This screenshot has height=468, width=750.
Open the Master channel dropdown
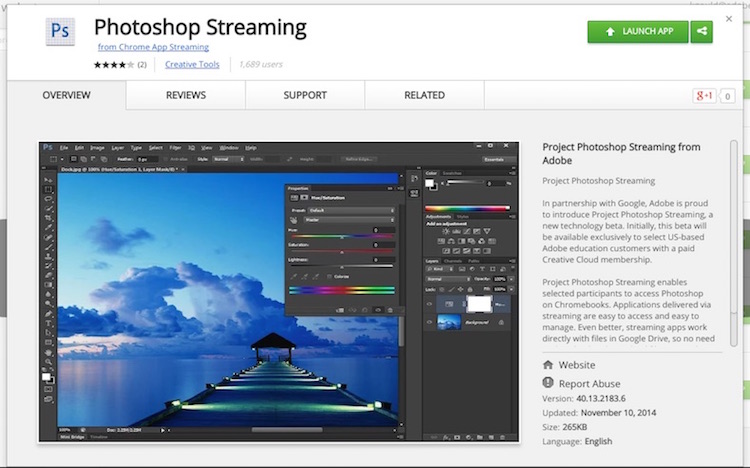point(349,220)
